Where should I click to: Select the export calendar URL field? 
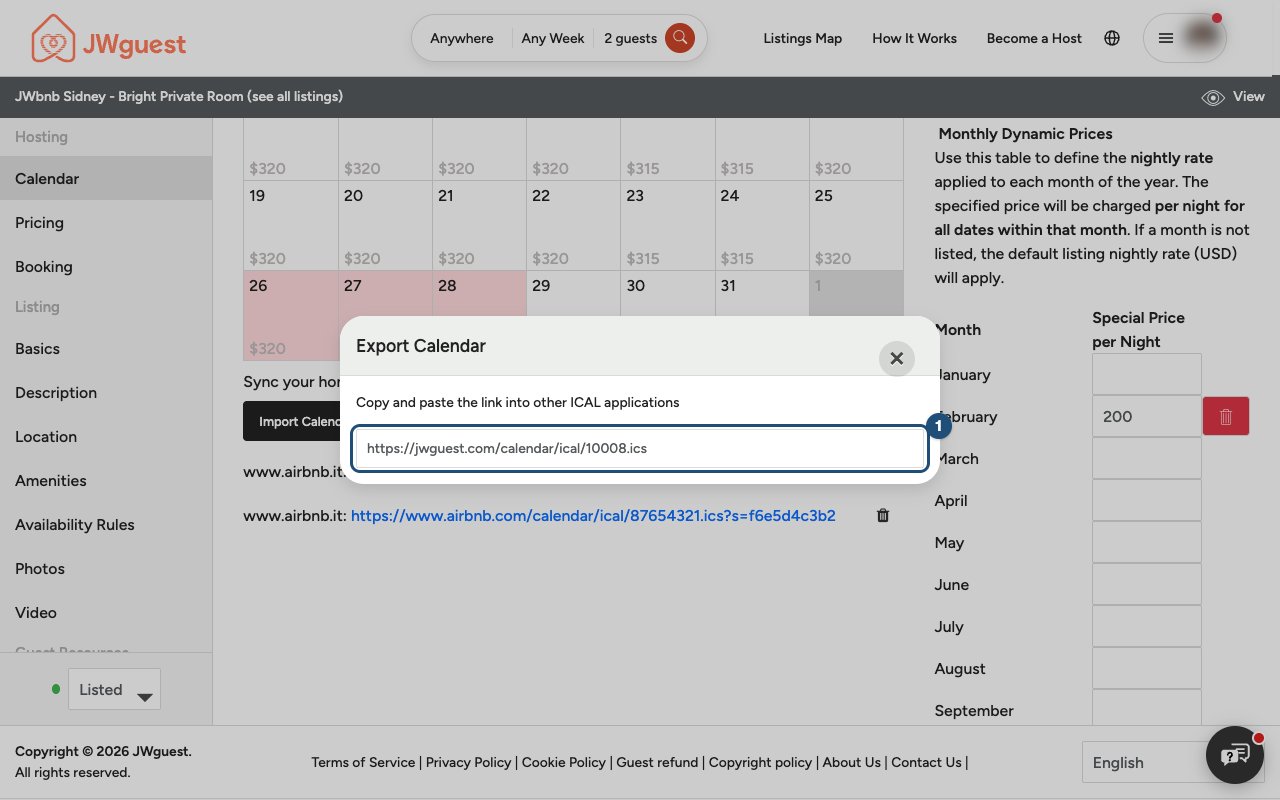(x=640, y=449)
